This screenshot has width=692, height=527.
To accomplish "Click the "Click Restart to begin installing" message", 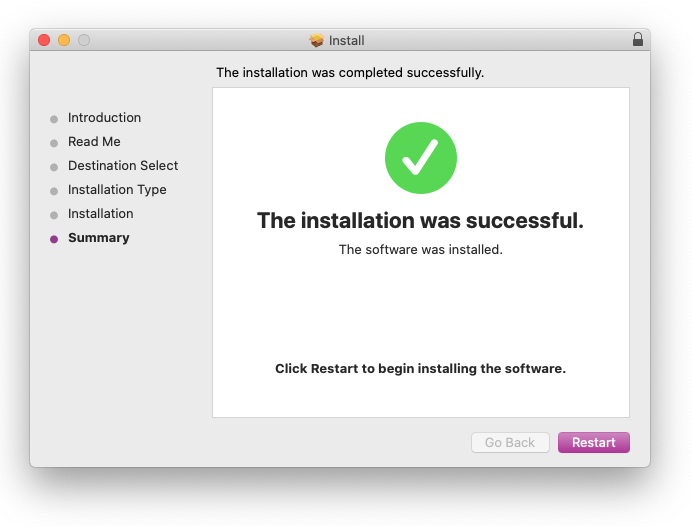I will click(x=420, y=368).
